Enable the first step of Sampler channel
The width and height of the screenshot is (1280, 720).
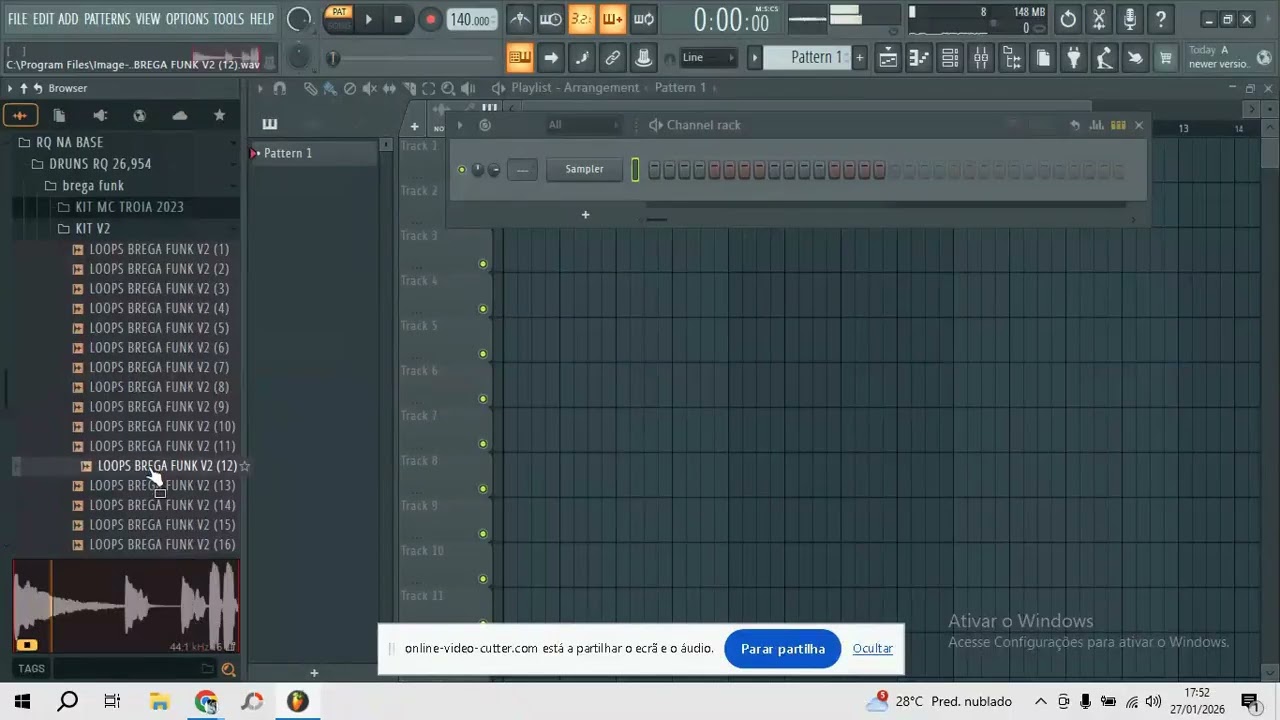coord(654,171)
